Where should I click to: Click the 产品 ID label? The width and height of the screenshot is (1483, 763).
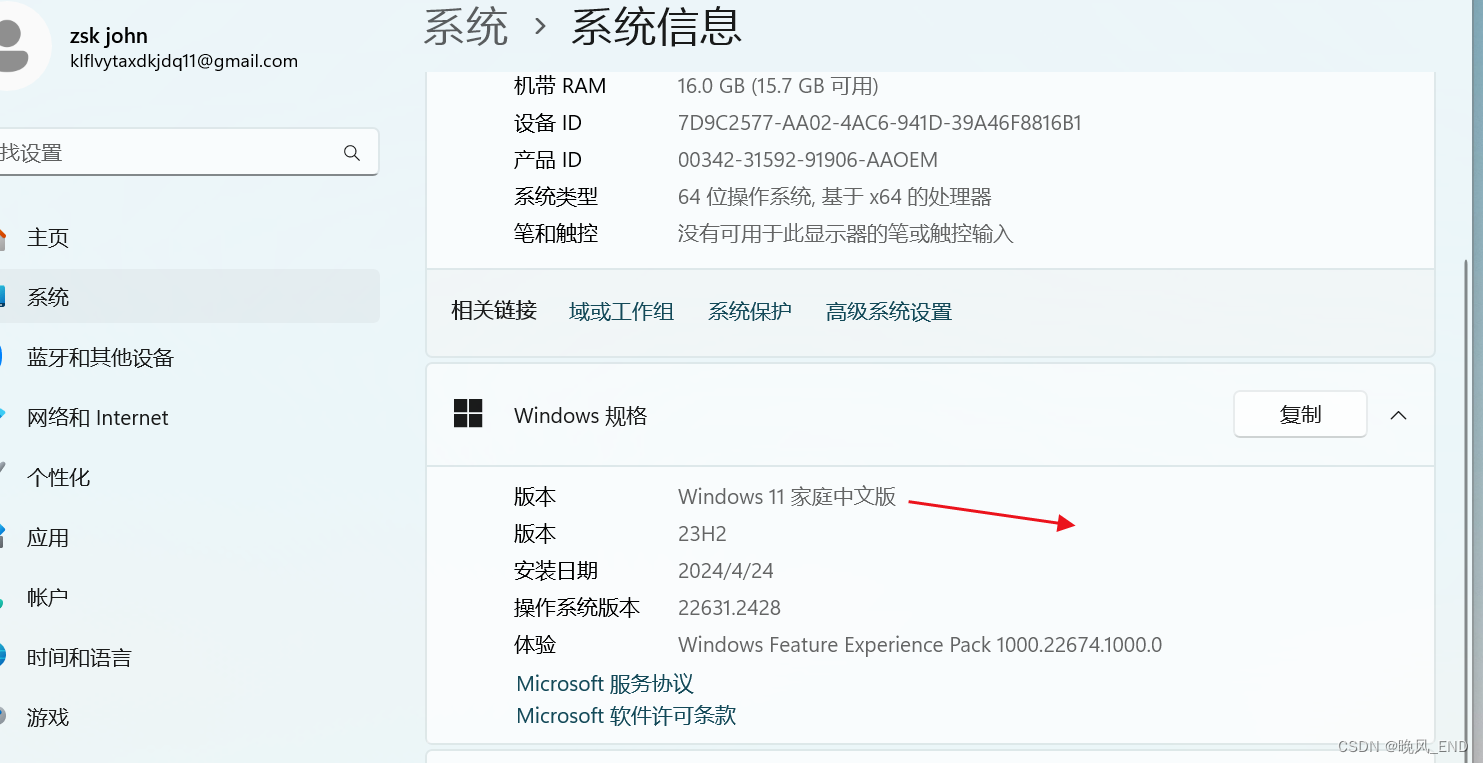pos(548,160)
